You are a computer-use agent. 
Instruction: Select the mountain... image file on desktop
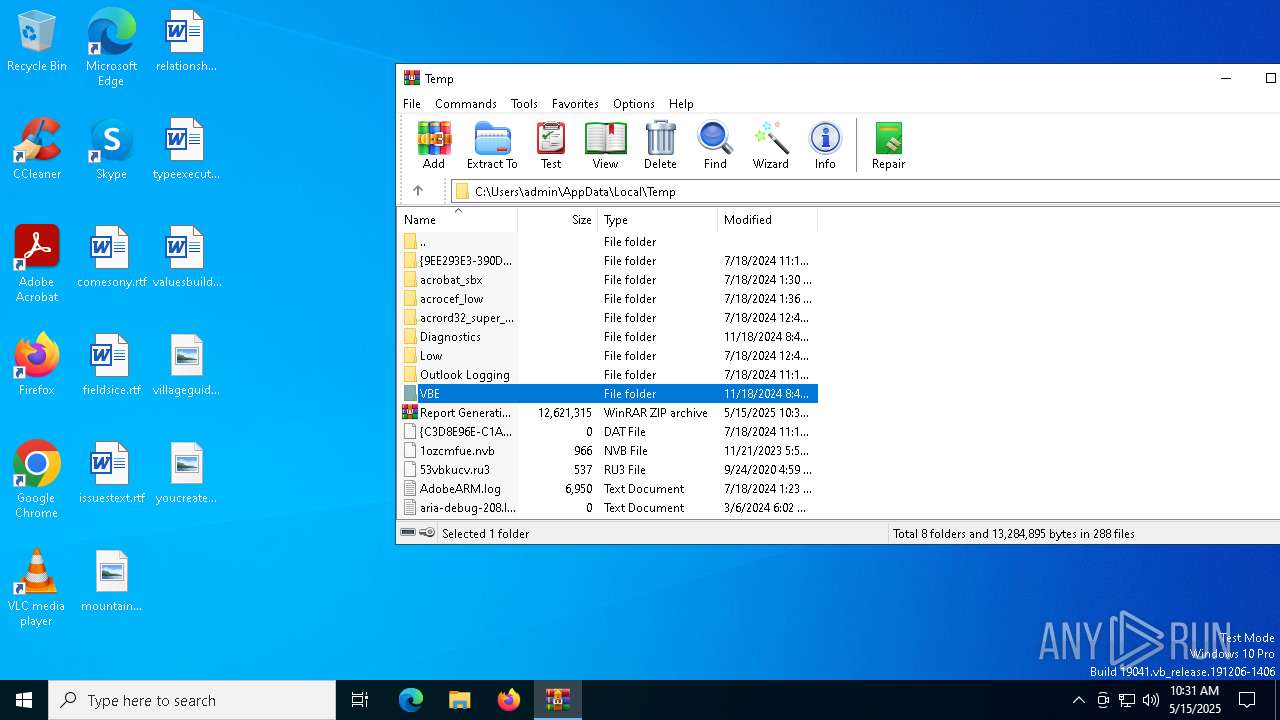pyautogui.click(x=111, y=581)
